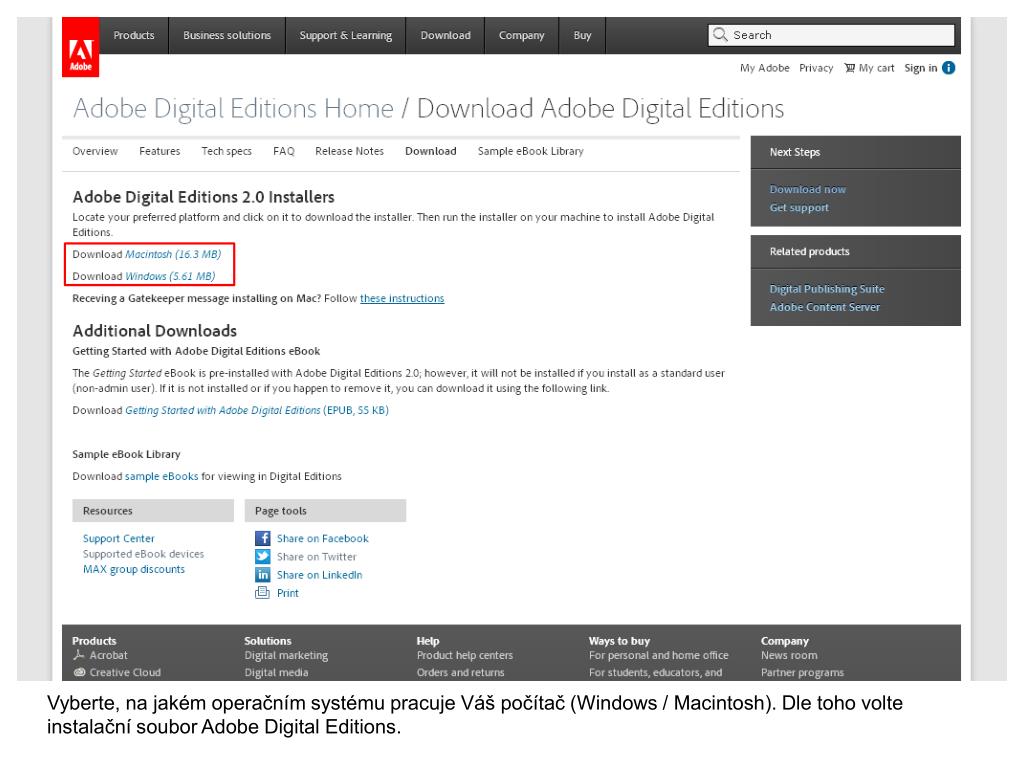The width and height of the screenshot is (1024, 768).
Task: Click the Adobe logo icon
Action: click(80, 47)
